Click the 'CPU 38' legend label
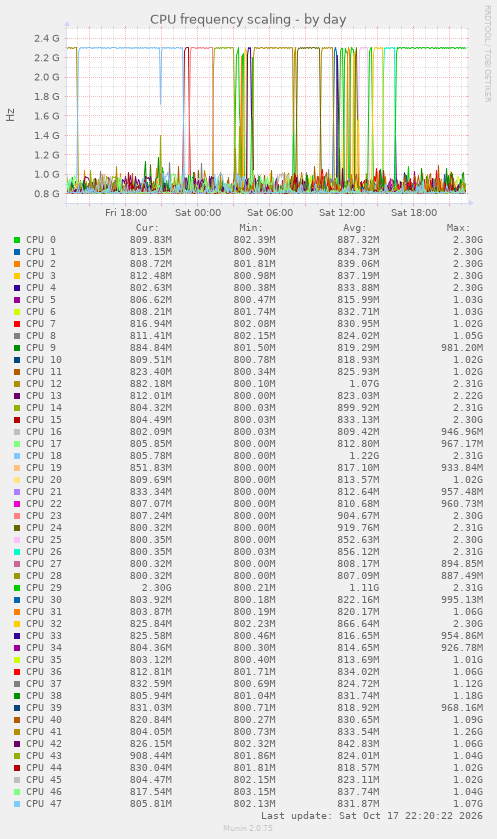Image resolution: width=497 pixels, height=839 pixels. tap(44, 696)
